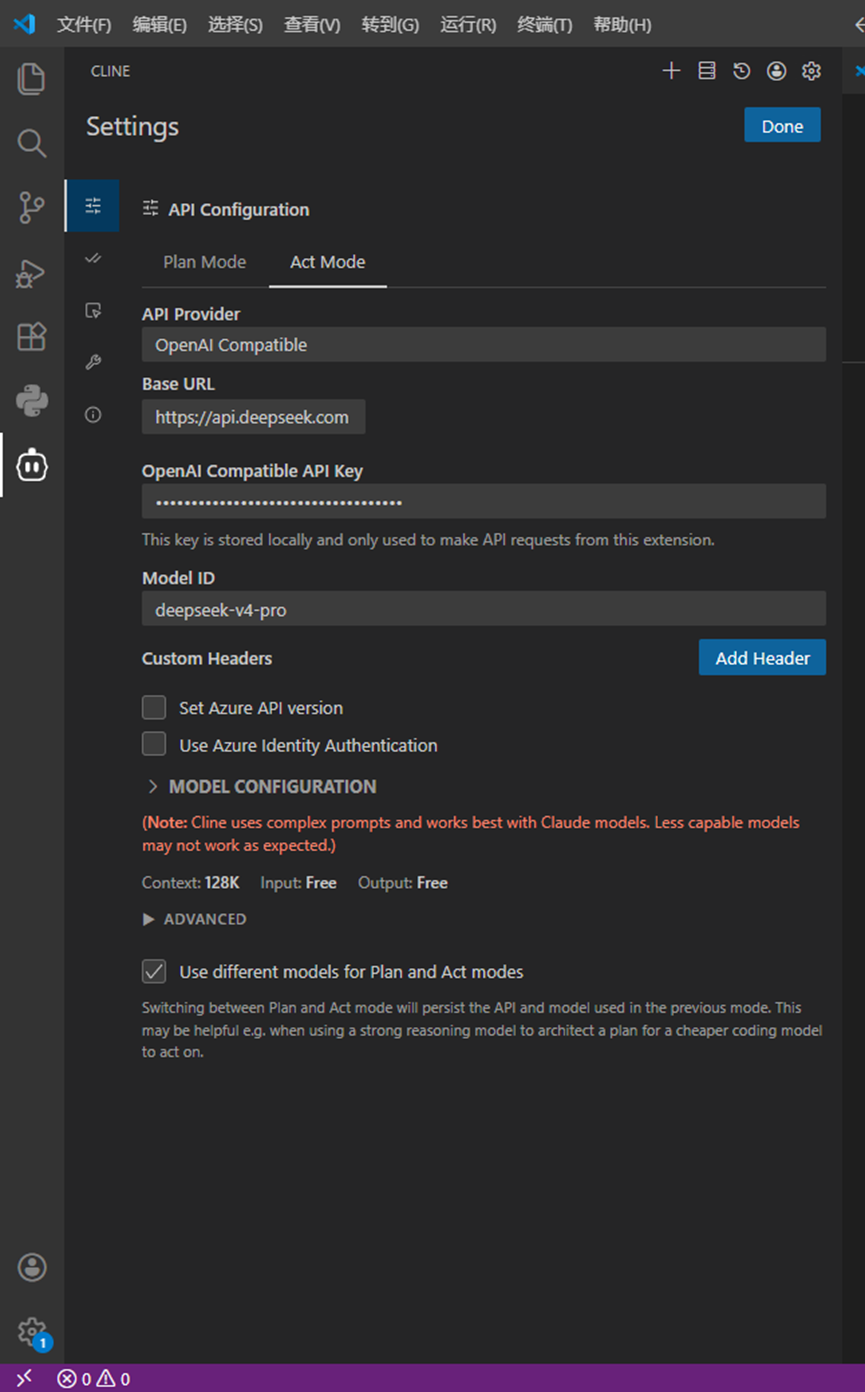Open the 运行(R) menu

(468, 24)
